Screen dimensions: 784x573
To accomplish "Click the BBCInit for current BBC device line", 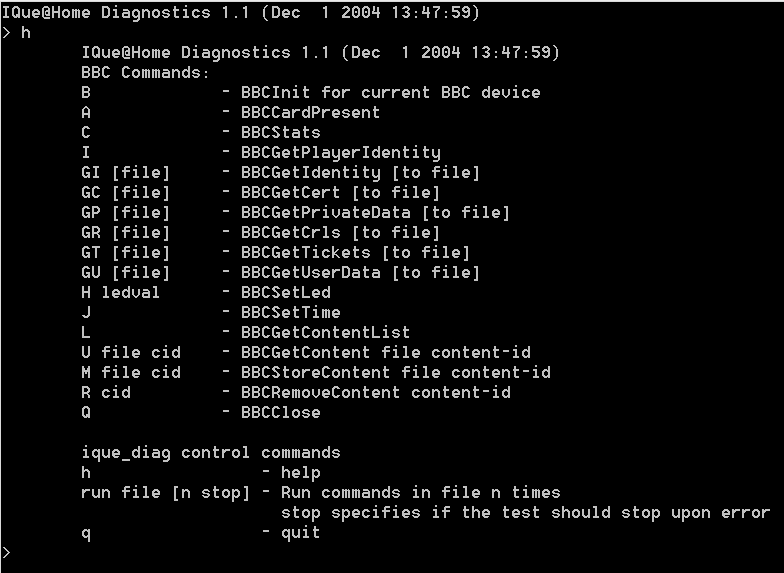I will coord(390,92).
